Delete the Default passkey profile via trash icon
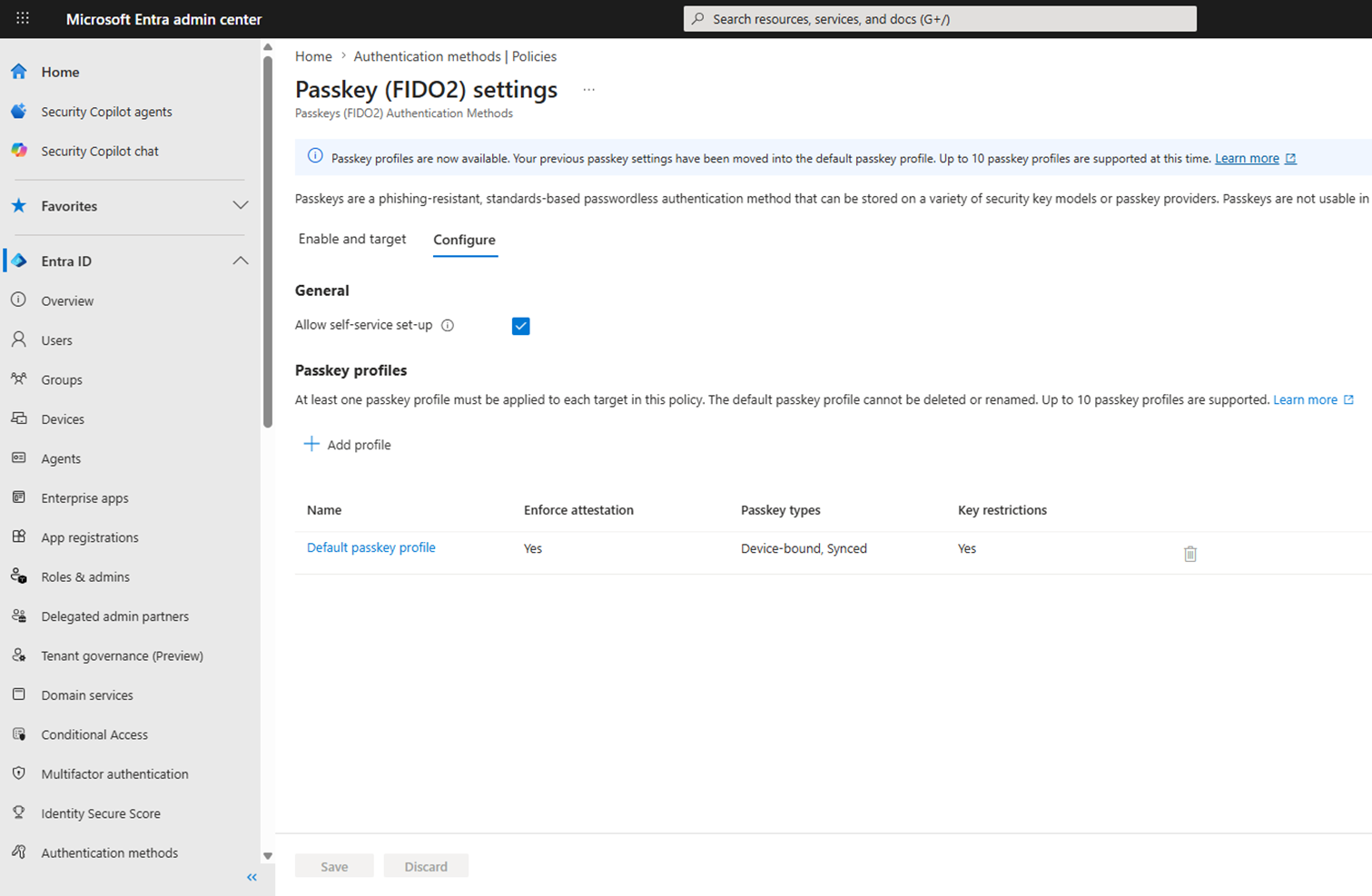This screenshot has width=1372, height=896. tap(1189, 554)
